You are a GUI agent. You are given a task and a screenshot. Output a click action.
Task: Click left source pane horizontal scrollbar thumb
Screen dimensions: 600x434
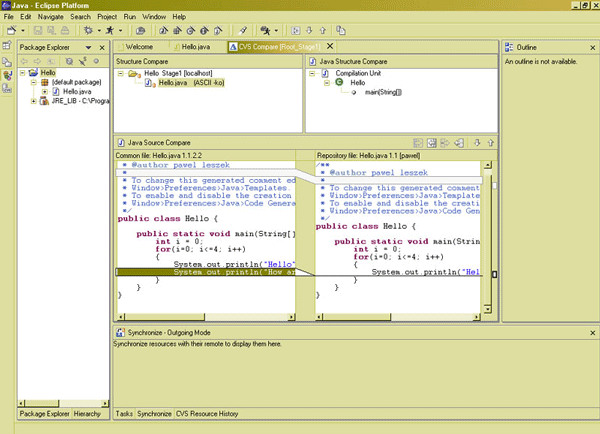164,317
